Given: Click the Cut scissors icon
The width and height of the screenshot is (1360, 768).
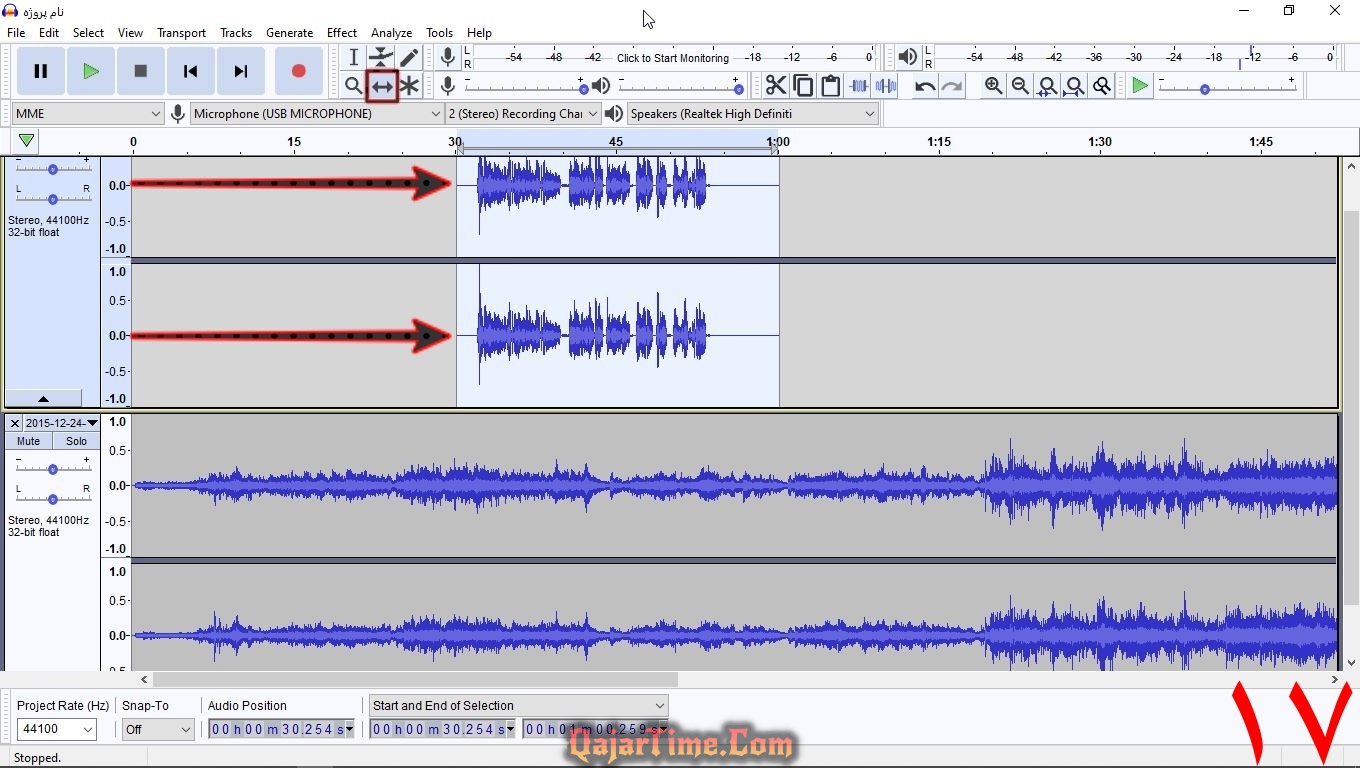Looking at the screenshot, I should coord(776,86).
